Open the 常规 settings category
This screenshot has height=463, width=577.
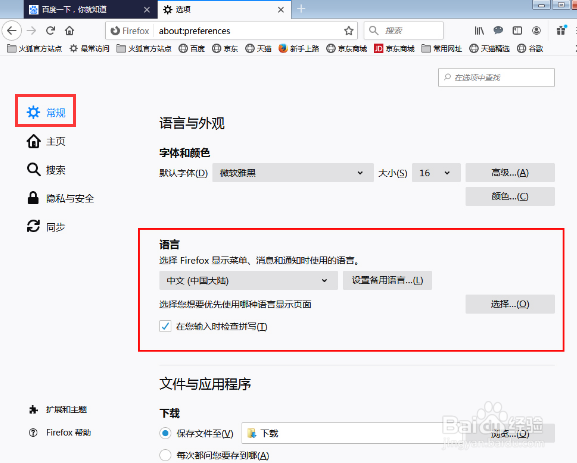pyautogui.click(x=46, y=112)
